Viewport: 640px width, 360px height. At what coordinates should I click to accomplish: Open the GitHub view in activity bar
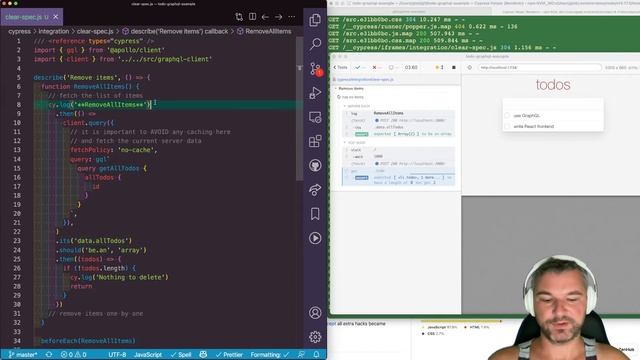tap(315, 166)
